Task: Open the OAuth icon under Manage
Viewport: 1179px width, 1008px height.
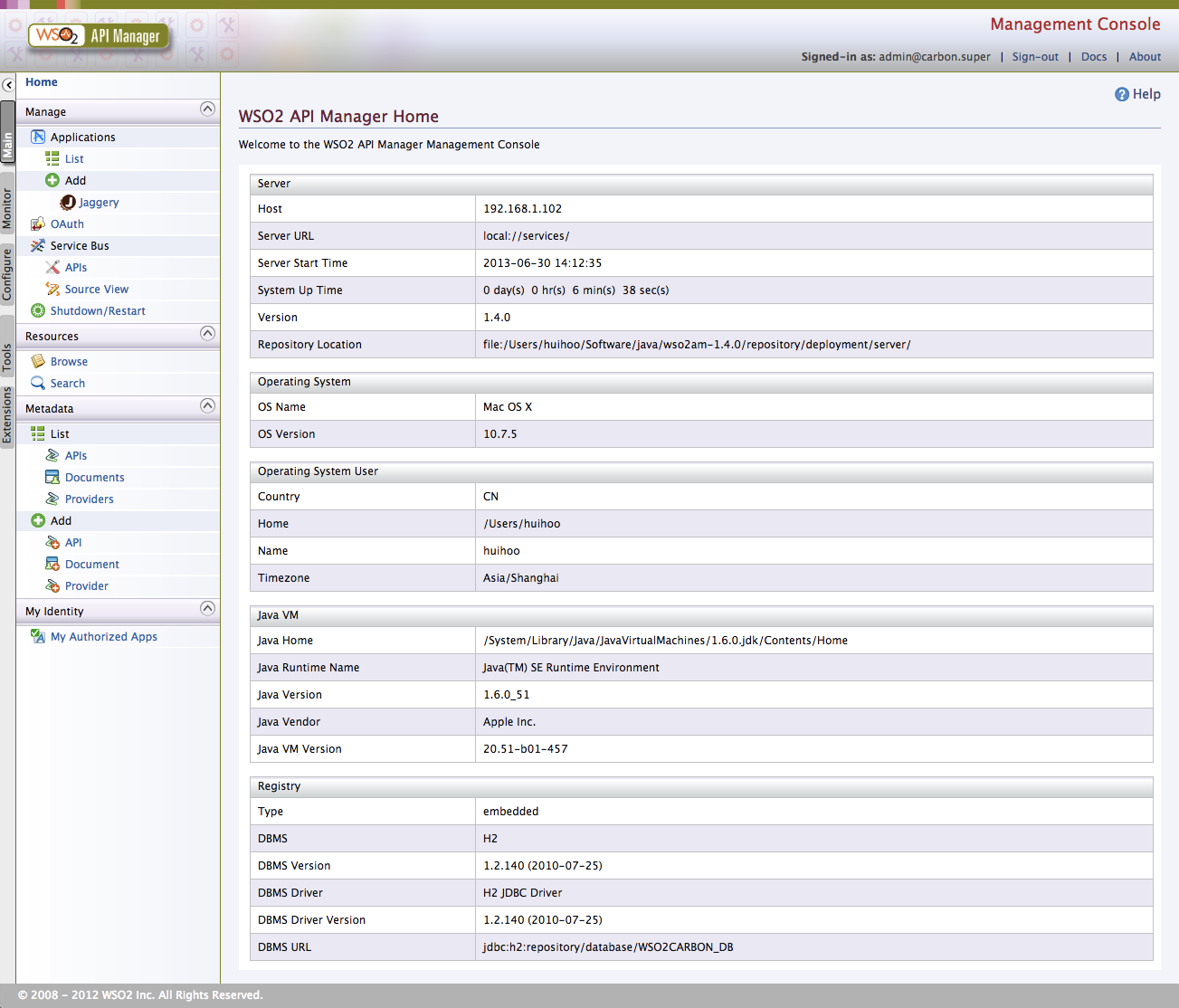Action: tap(37, 223)
